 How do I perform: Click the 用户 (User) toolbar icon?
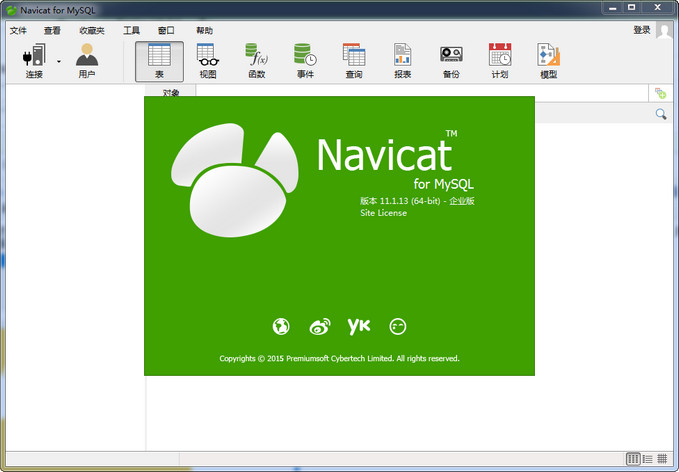tap(87, 58)
